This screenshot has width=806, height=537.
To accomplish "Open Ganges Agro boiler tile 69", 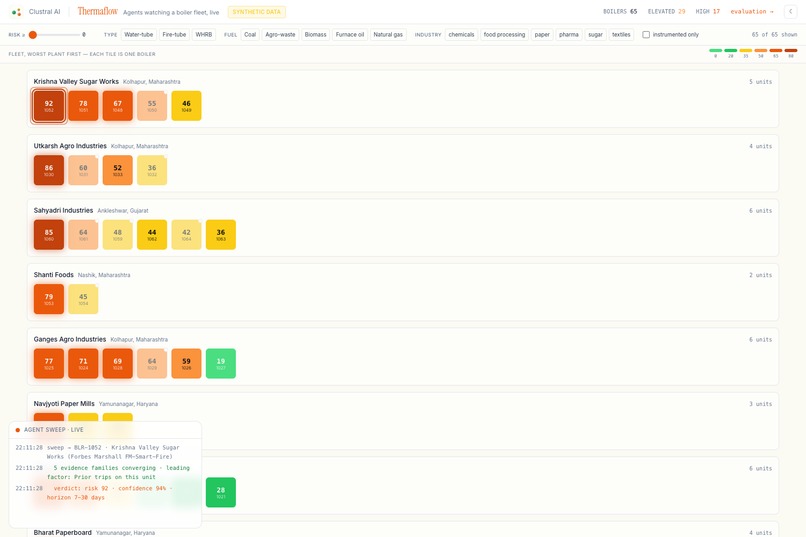I will tap(118, 363).
